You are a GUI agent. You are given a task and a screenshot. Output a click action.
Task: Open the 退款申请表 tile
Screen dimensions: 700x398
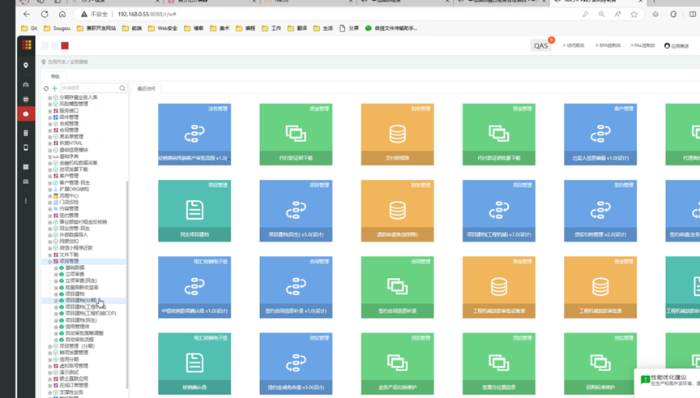397,211
